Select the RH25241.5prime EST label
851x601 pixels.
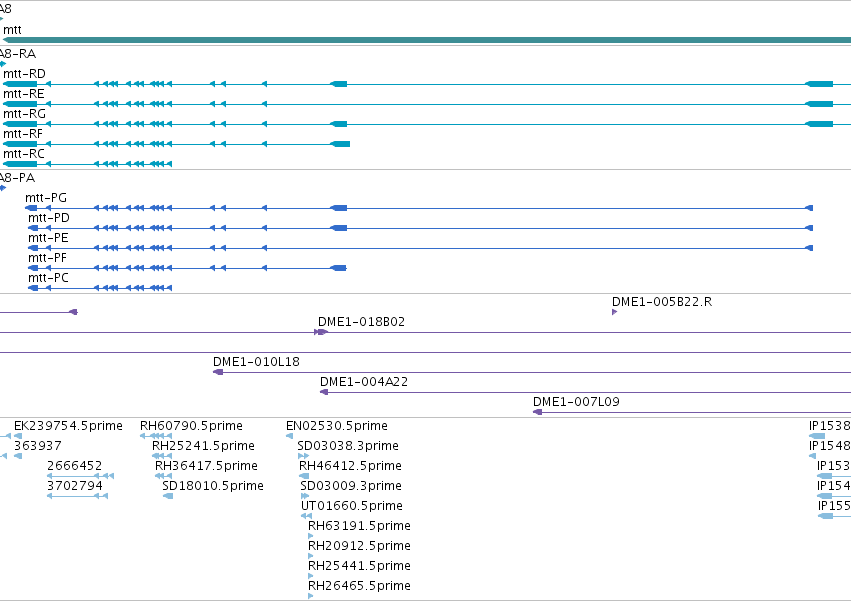(203, 446)
